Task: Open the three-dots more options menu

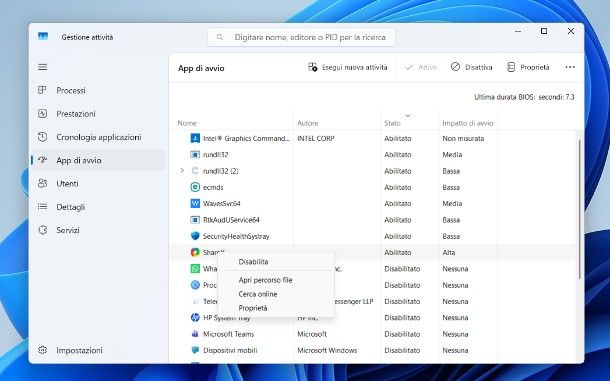Action: [570, 67]
